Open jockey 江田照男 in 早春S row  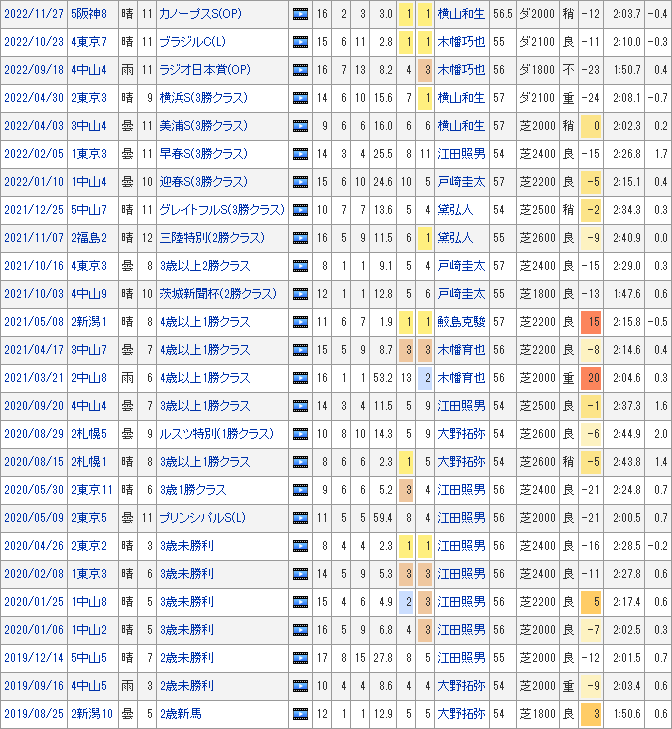[x=461, y=154]
